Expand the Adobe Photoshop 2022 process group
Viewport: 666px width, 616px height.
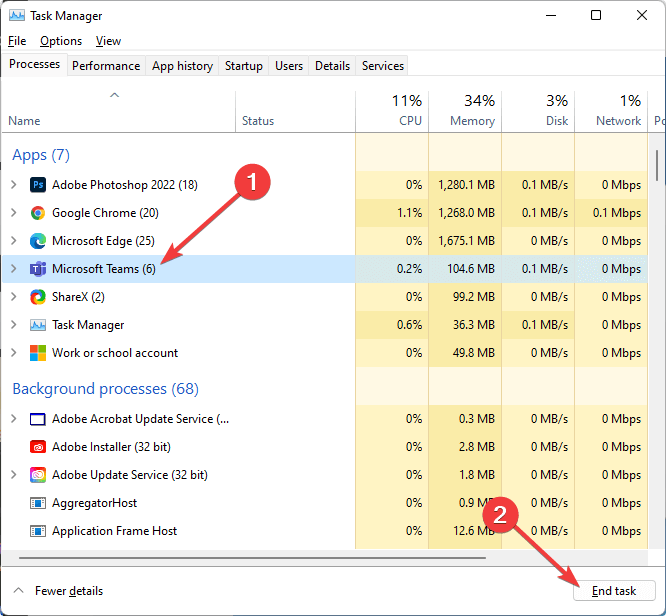click(x=14, y=185)
